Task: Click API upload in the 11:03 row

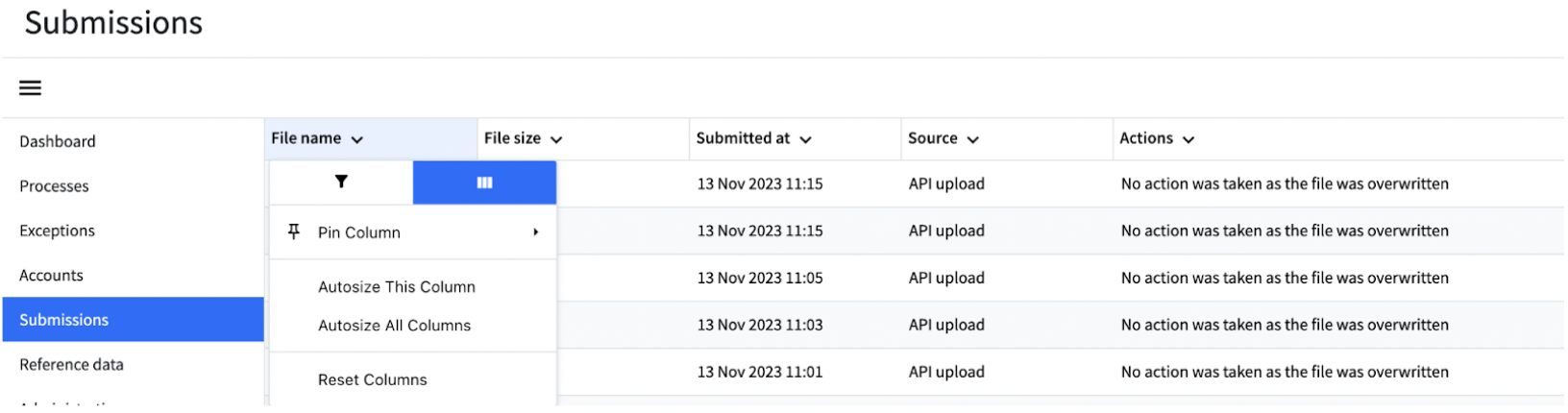Action: (x=946, y=325)
